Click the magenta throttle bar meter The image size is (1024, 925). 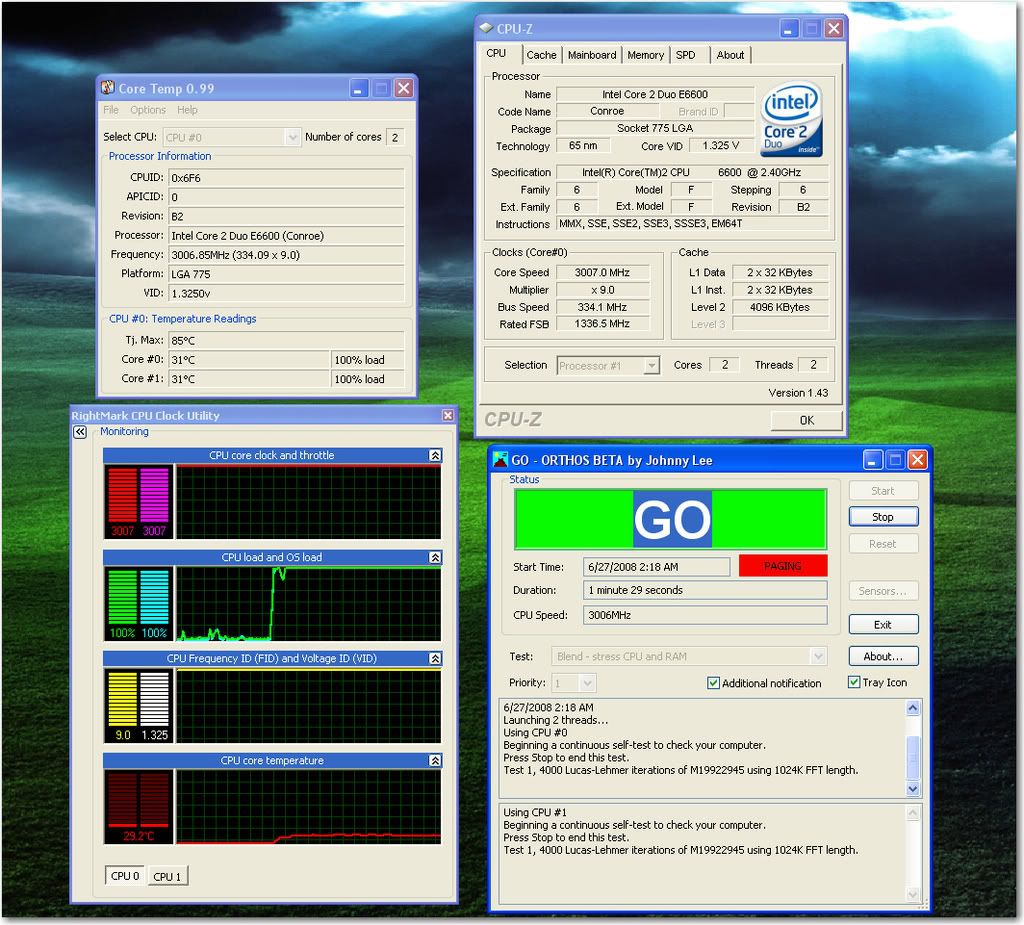tap(154, 495)
